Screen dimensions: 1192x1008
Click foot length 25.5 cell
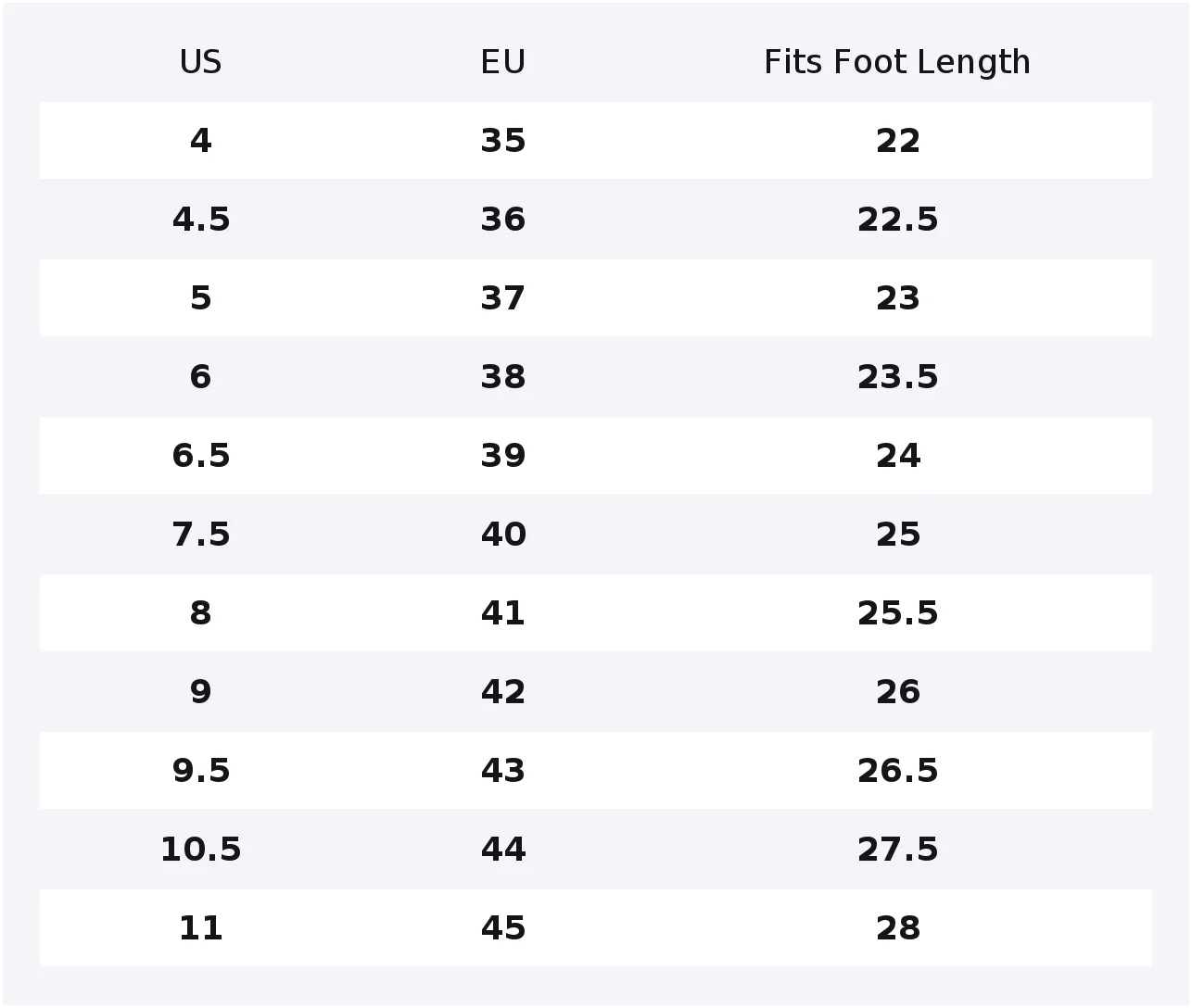pyautogui.click(x=897, y=613)
